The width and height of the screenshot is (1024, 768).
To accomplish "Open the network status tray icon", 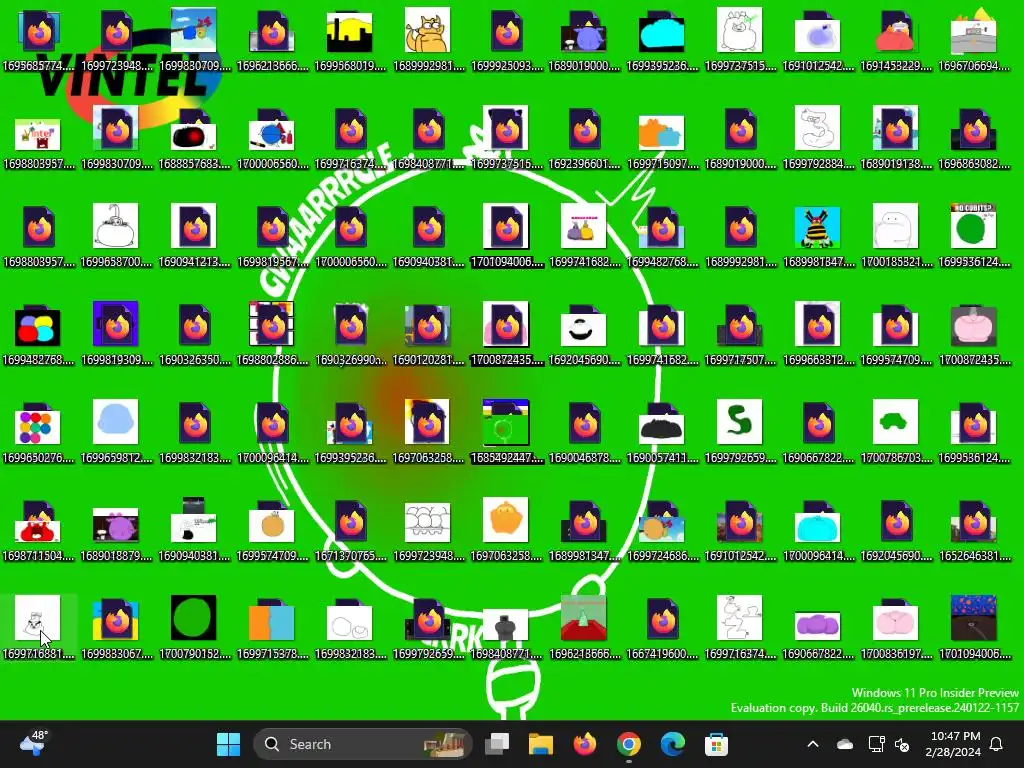I will pyautogui.click(x=876, y=744).
